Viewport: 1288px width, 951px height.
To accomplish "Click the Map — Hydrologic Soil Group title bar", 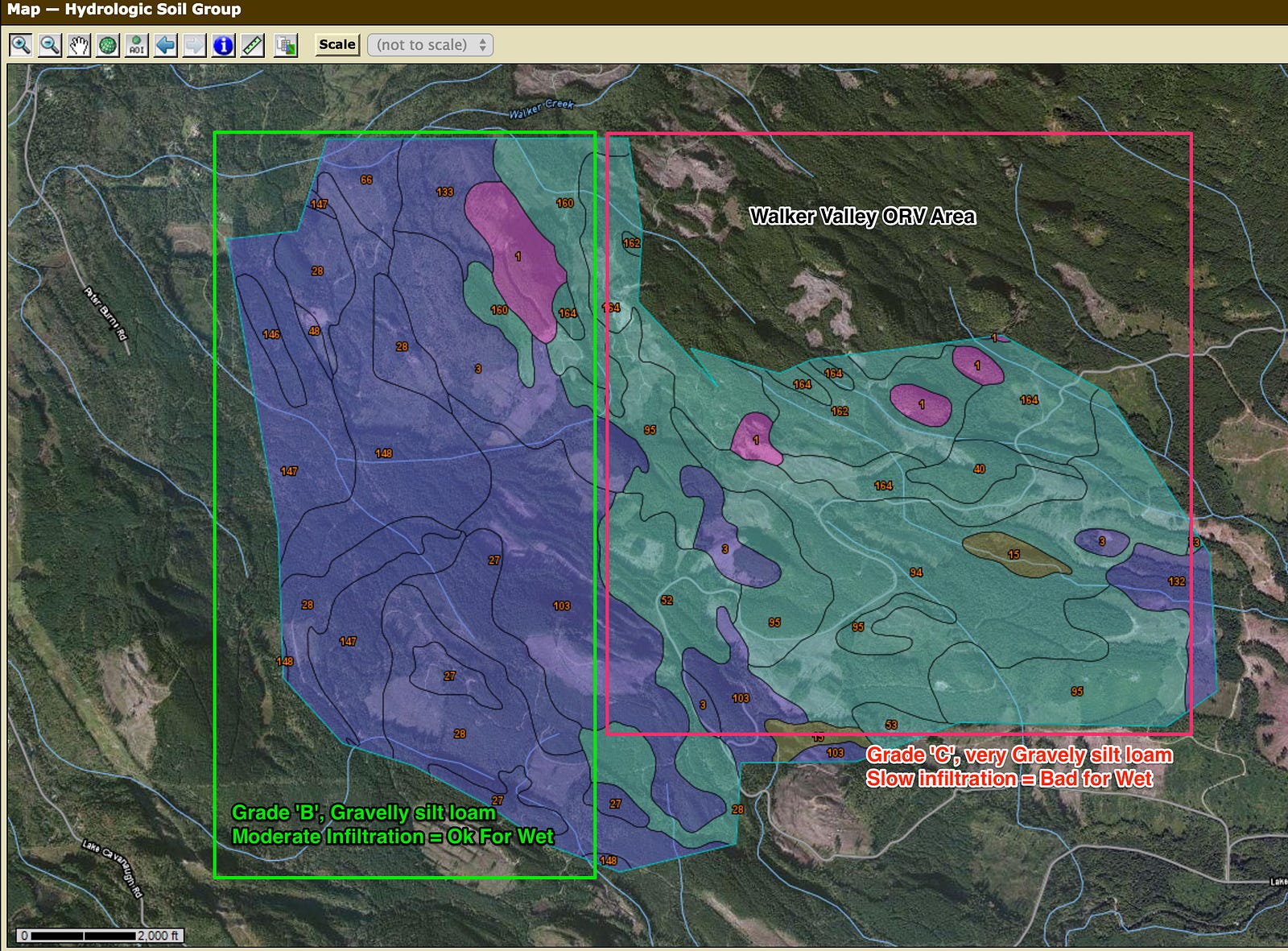I will coord(125,10).
